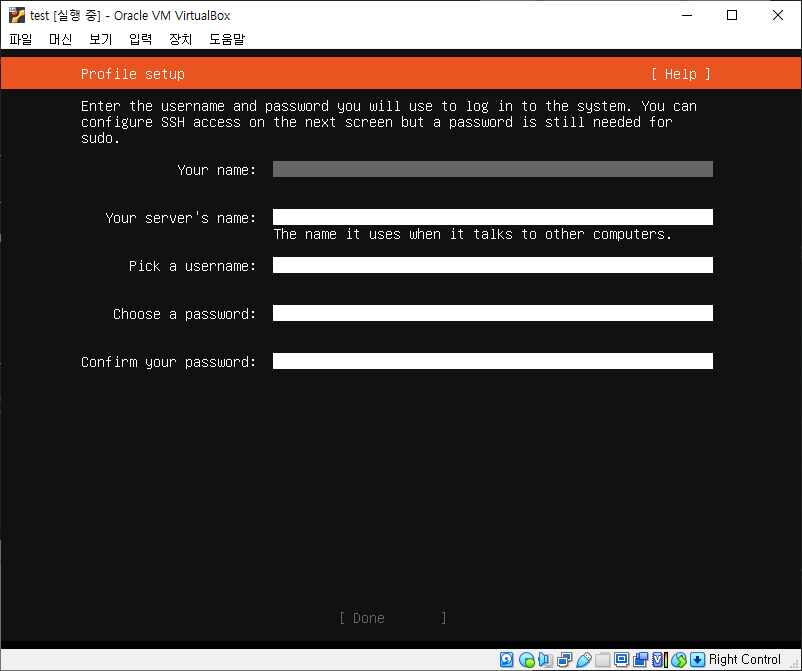Minimize the VirtualBox window
802x671 pixels.
(x=687, y=15)
